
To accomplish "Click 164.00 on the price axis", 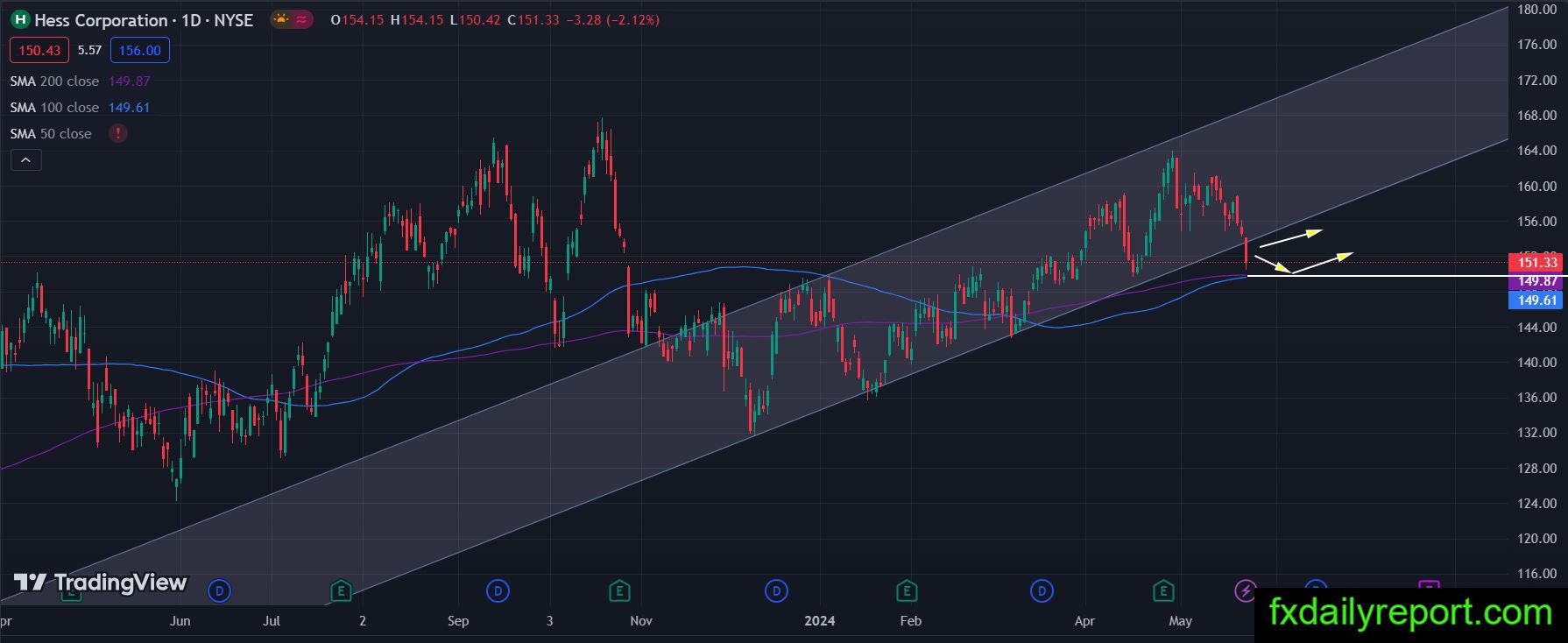I will coord(1536,150).
